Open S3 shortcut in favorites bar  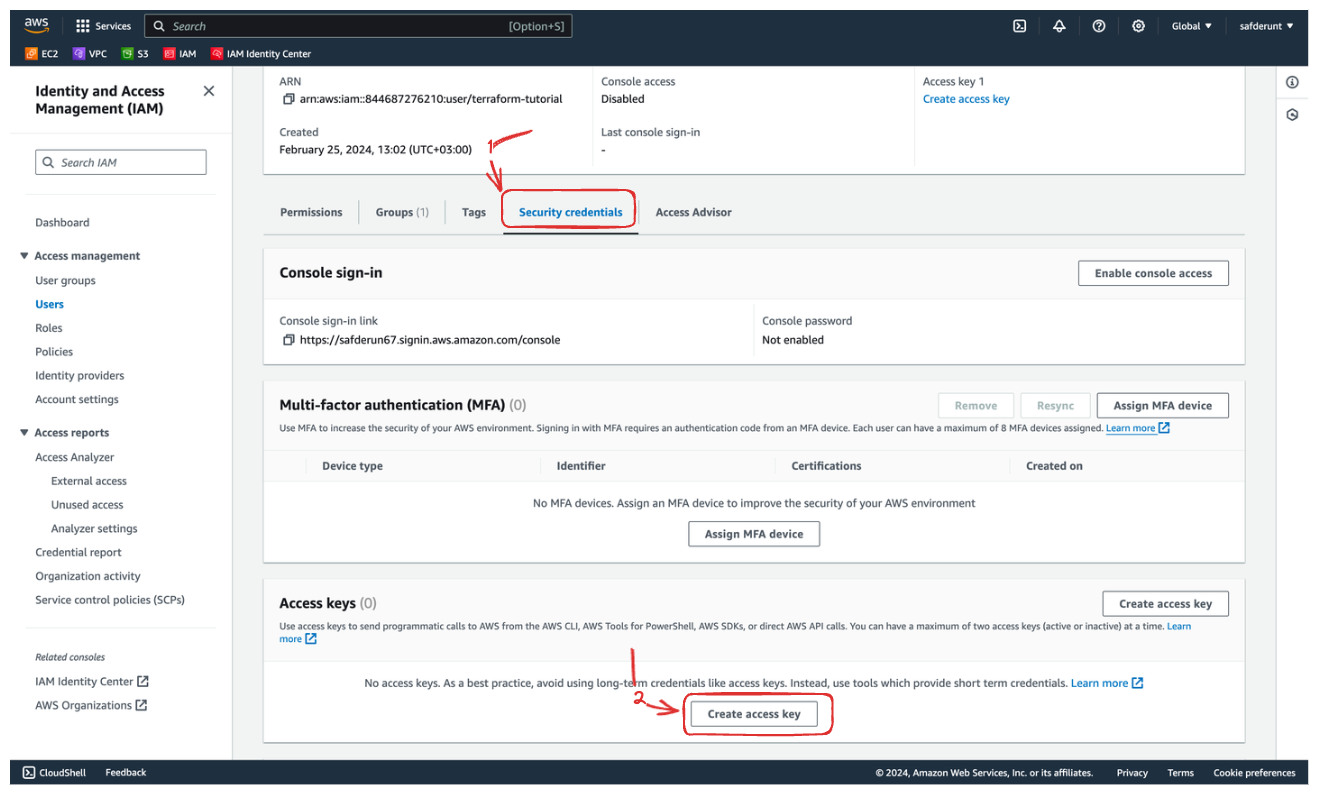tap(135, 54)
